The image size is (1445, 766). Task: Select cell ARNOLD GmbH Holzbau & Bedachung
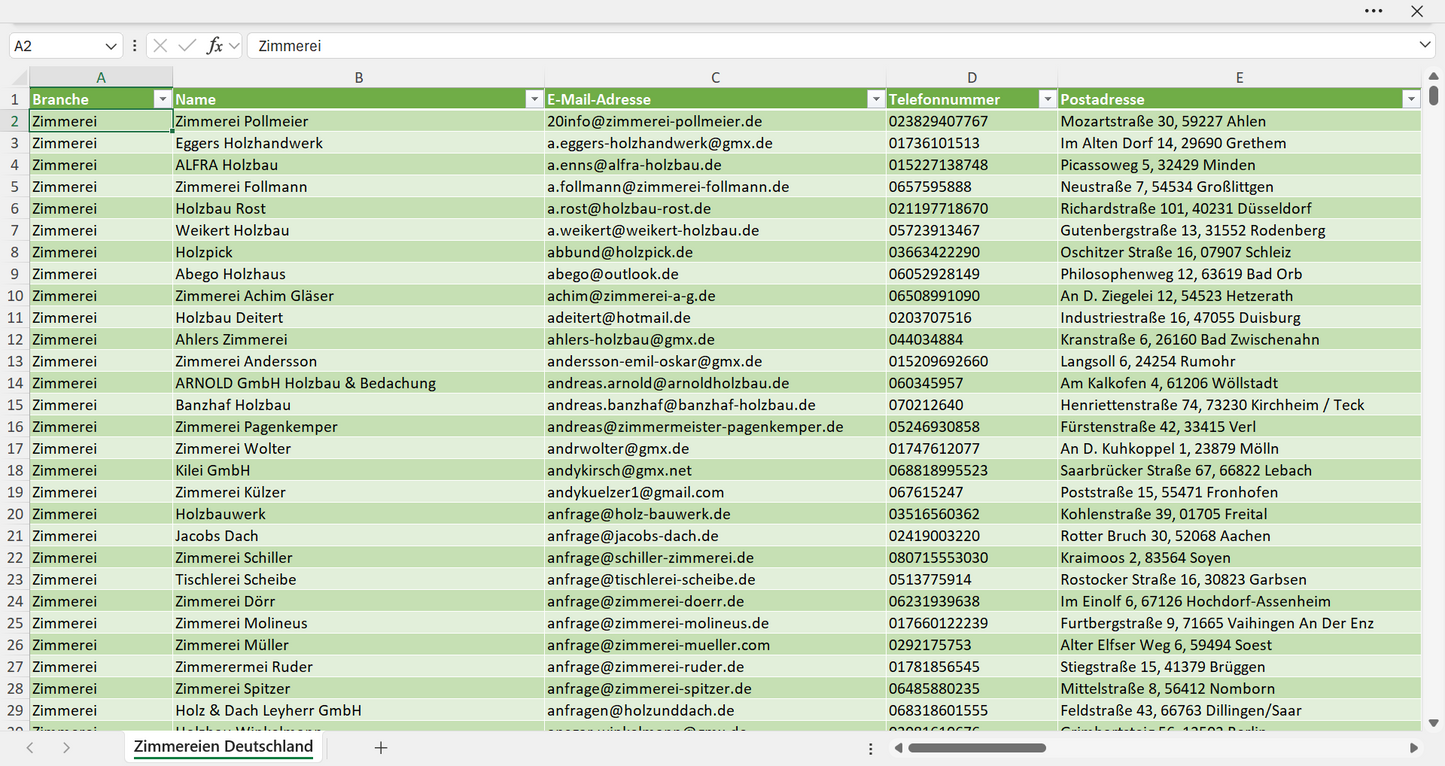tap(358, 383)
